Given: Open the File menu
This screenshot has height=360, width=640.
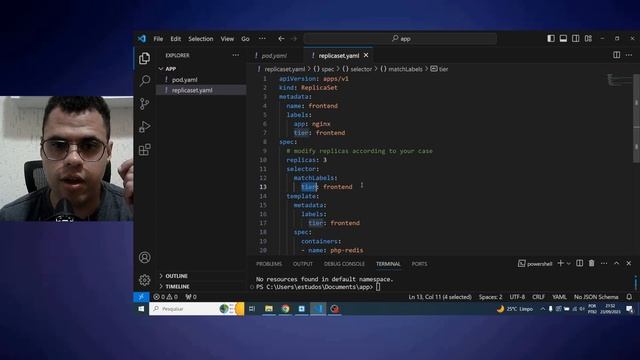Looking at the screenshot, I should [x=158, y=39].
